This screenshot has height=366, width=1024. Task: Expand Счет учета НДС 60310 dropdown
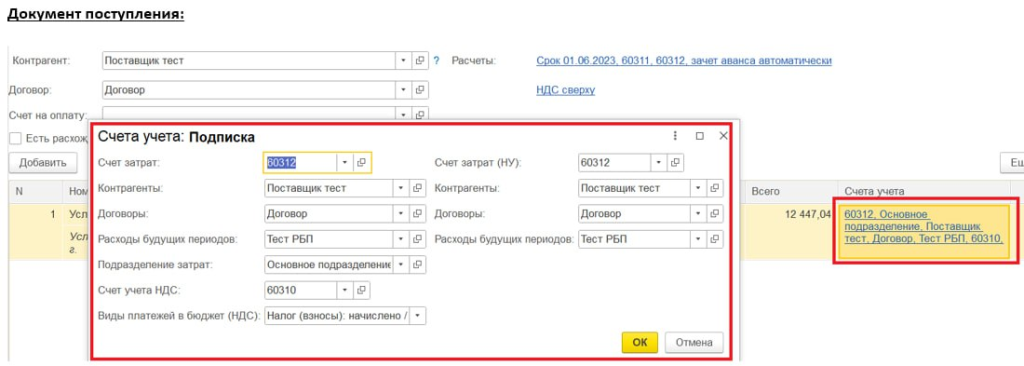pyautogui.click(x=345, y=290)
